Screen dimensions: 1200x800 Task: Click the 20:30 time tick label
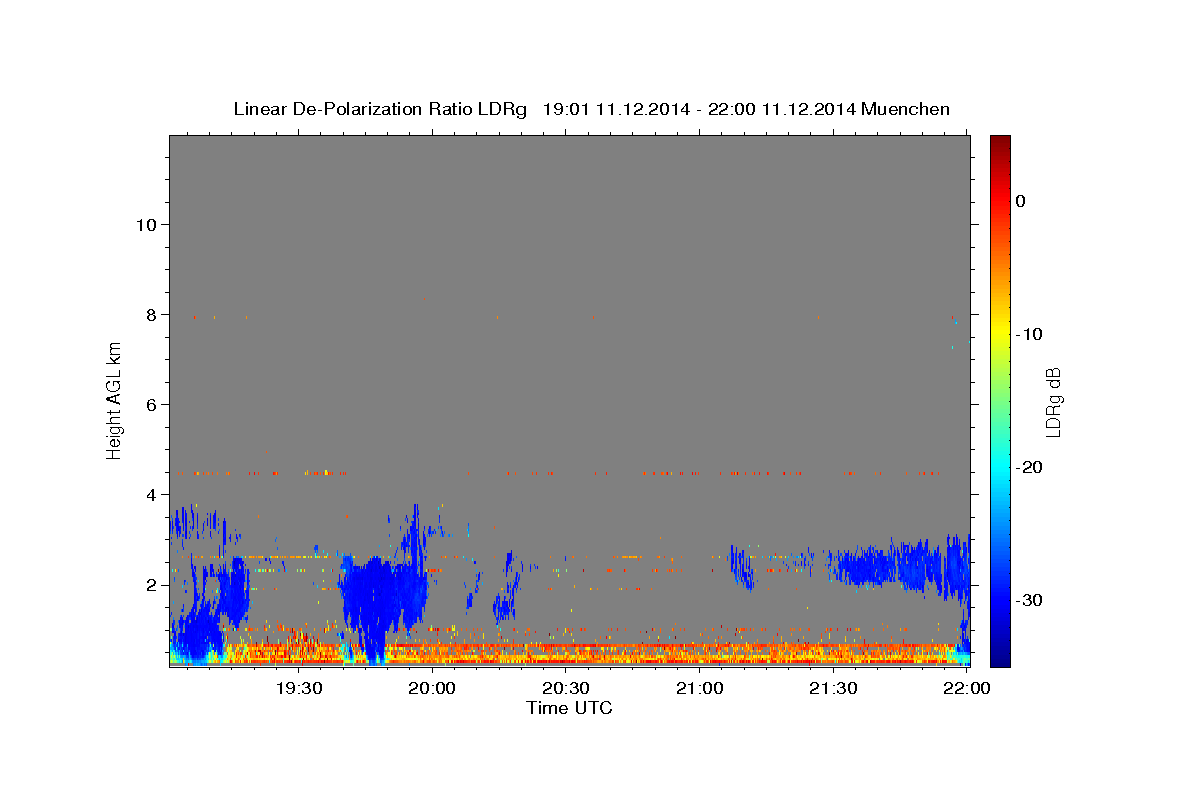[566, 688]
